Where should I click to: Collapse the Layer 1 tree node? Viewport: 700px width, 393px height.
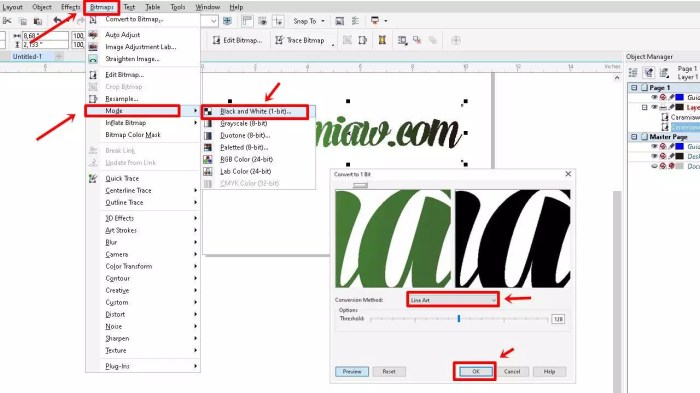click(644, 107)
